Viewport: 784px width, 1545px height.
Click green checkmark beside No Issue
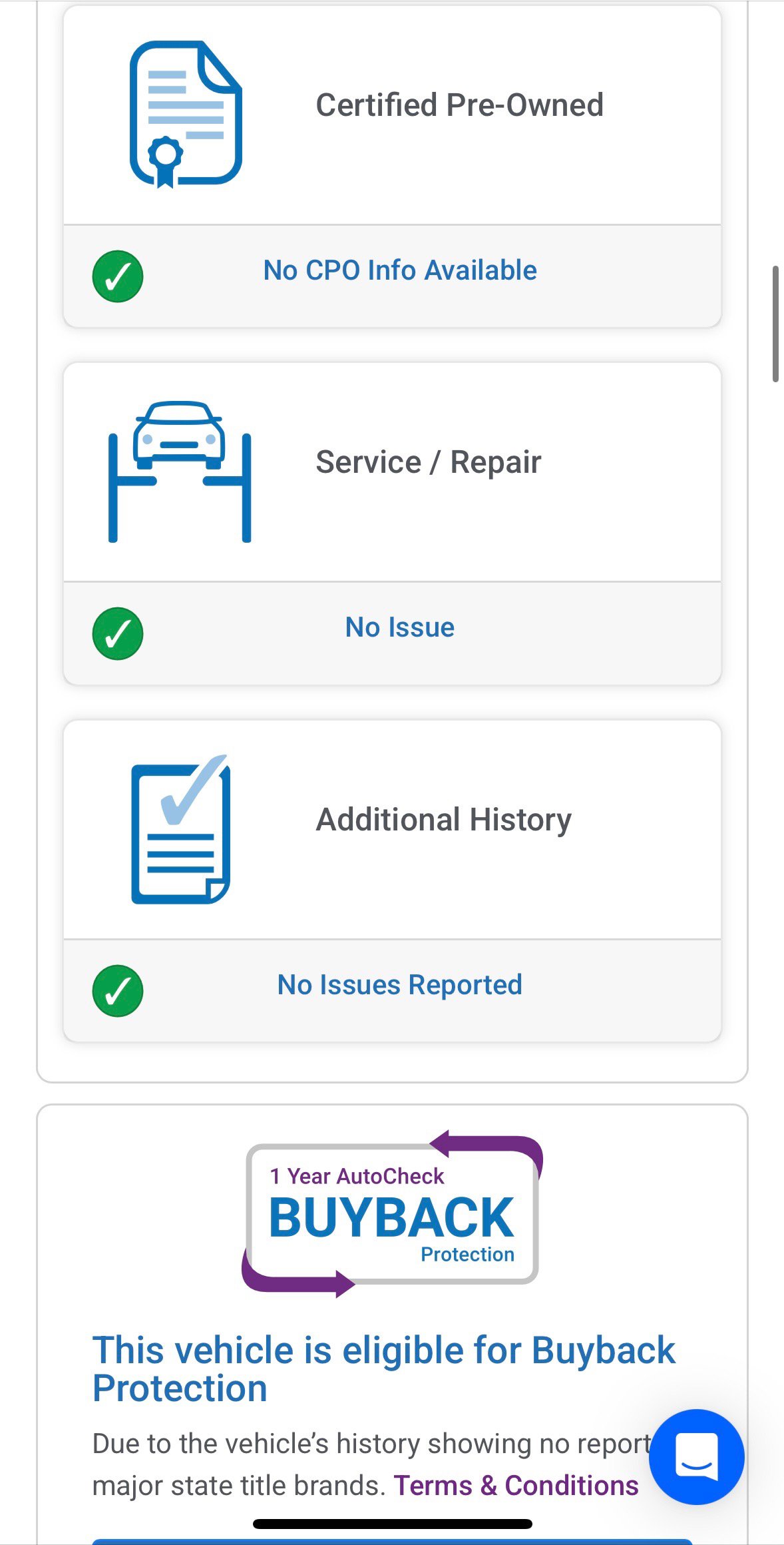pos(118,633)
